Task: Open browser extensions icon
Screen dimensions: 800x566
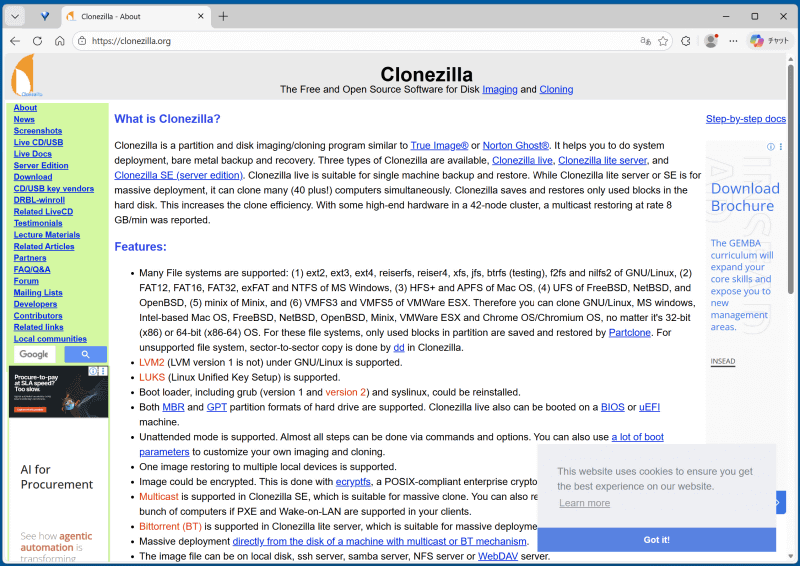Action: pyautogui.click(x=686, y=41)
